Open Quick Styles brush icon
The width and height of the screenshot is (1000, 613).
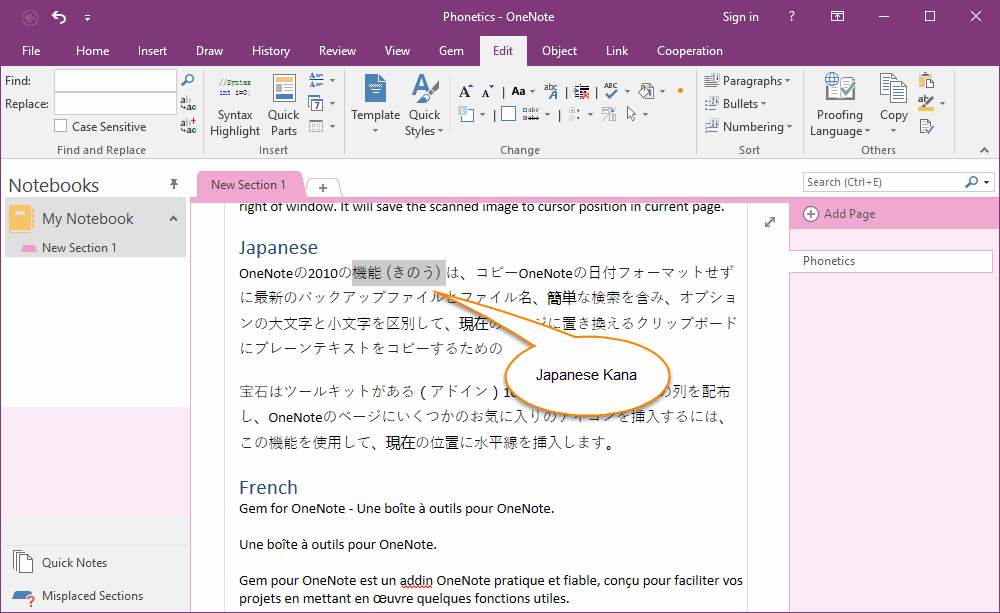[425, 89]
